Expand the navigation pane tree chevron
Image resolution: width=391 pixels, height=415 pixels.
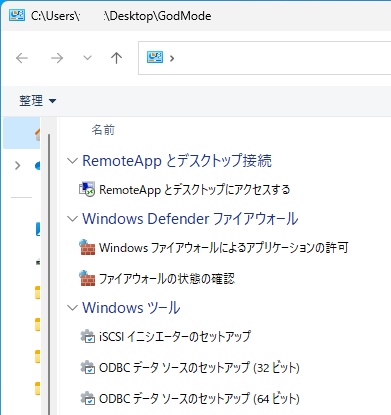18,165
